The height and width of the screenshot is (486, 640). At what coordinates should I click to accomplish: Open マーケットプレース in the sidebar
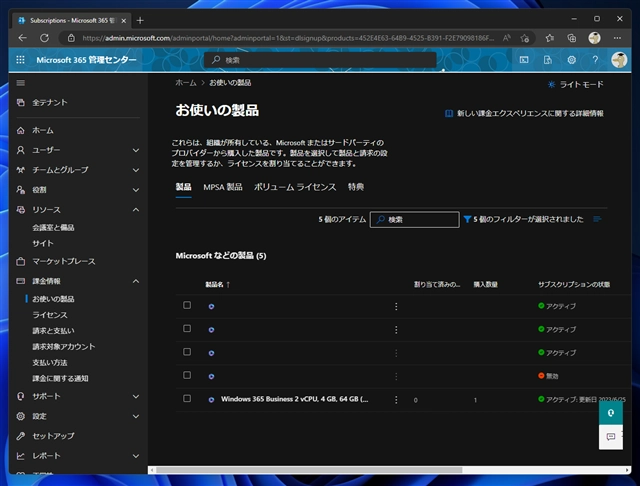[x=64, y=261]
